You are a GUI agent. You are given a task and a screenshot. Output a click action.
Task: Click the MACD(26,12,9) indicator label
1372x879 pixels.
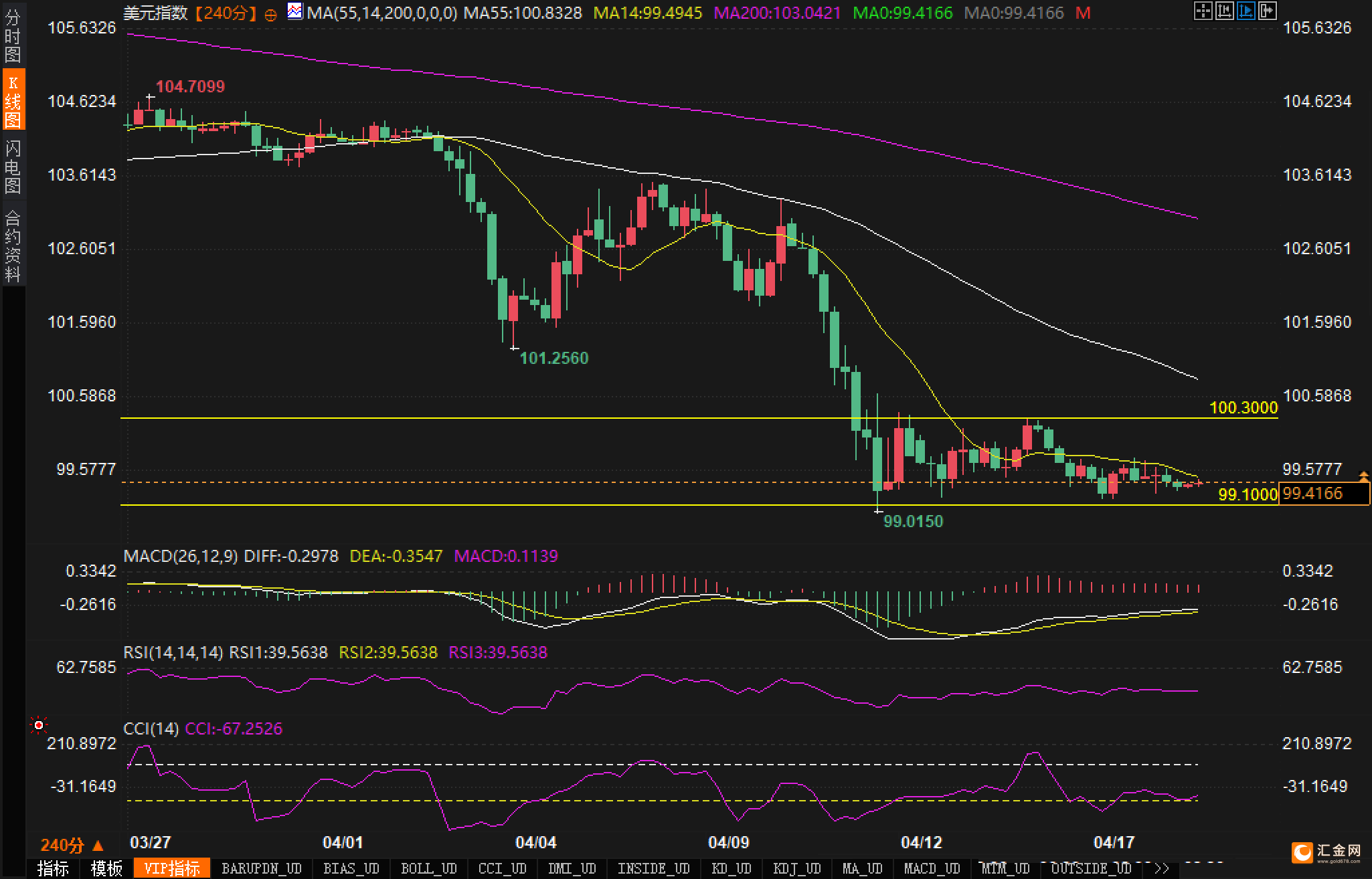pyautogui.click(x=181, y=556)
